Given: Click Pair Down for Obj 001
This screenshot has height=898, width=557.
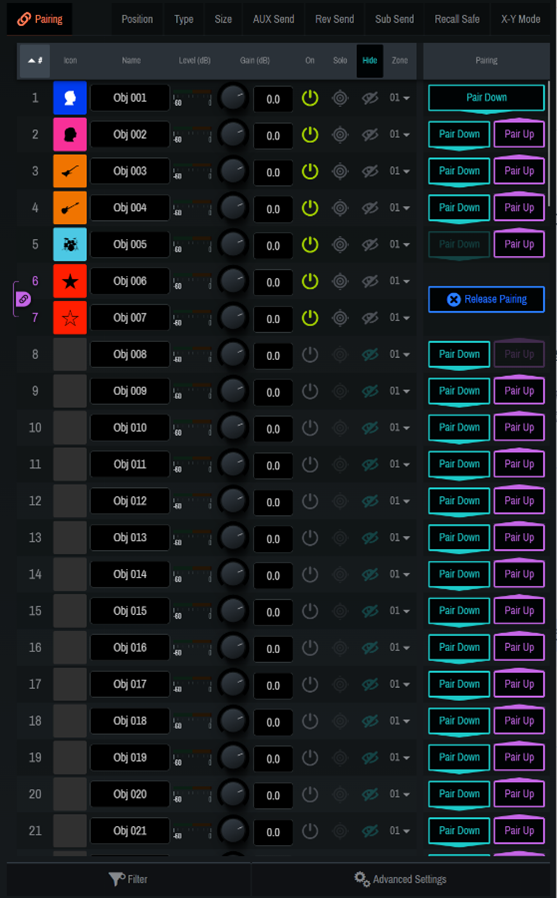Looking at the screenshot, I should tap(487, 98).
